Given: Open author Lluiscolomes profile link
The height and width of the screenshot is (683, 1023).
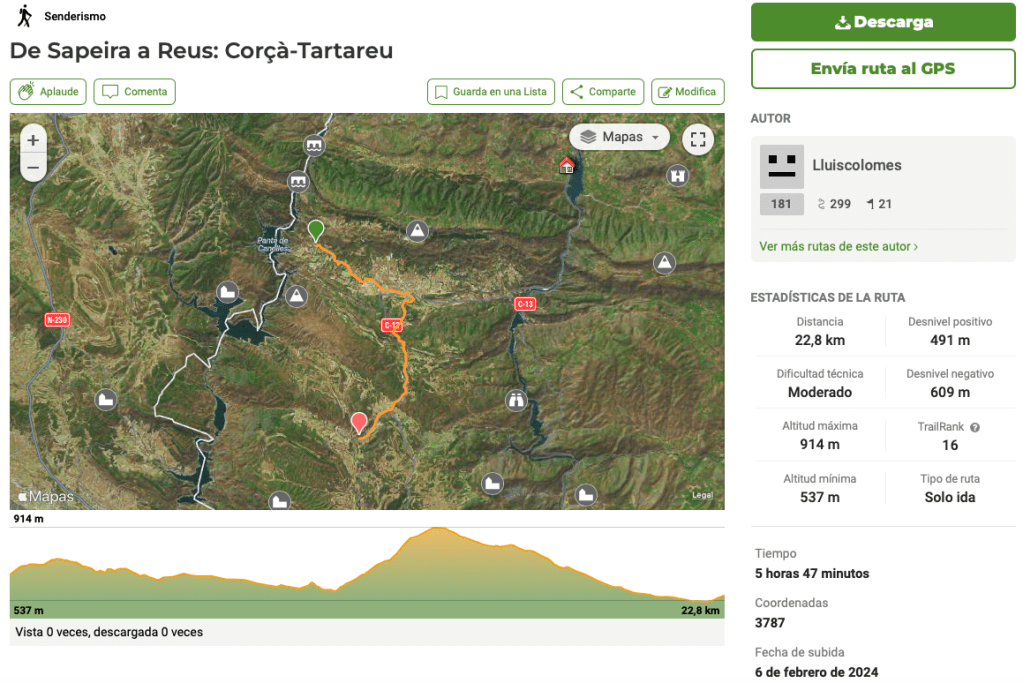Looking at the screenshot, I should (x=858, y=165).
